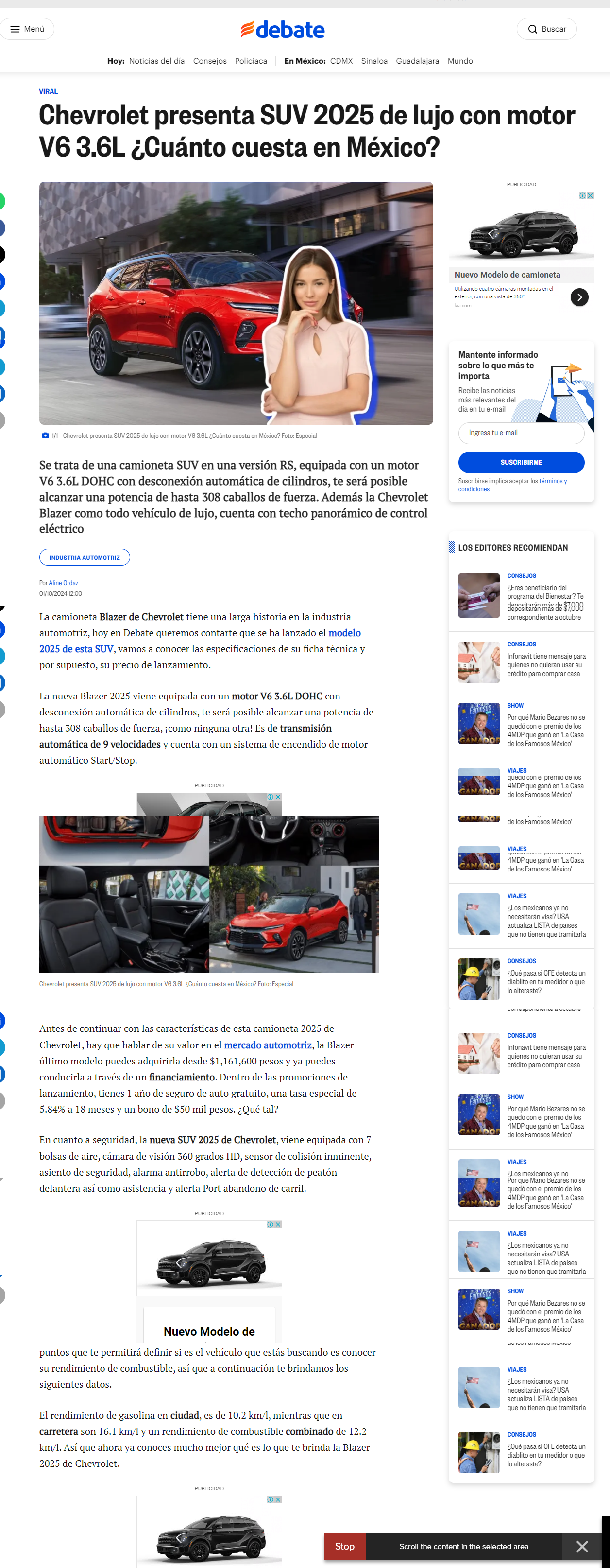Open first 'mexicanos ya no necesitarán visa' article
610x1568 pixels.
pyautogui.click(x=547, y=921)
